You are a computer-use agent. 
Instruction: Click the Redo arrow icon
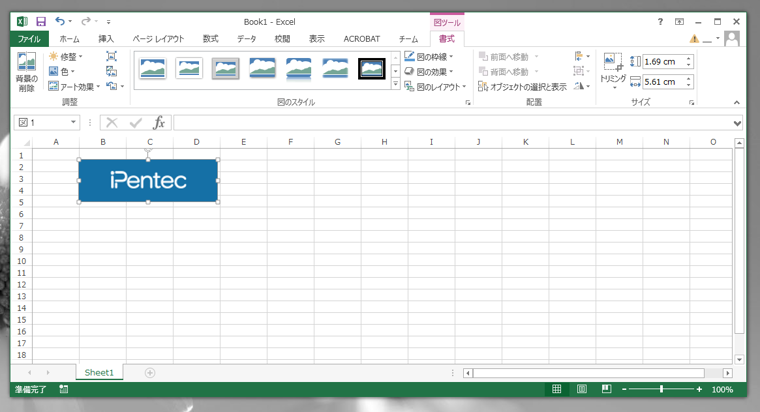coord(86,21)
